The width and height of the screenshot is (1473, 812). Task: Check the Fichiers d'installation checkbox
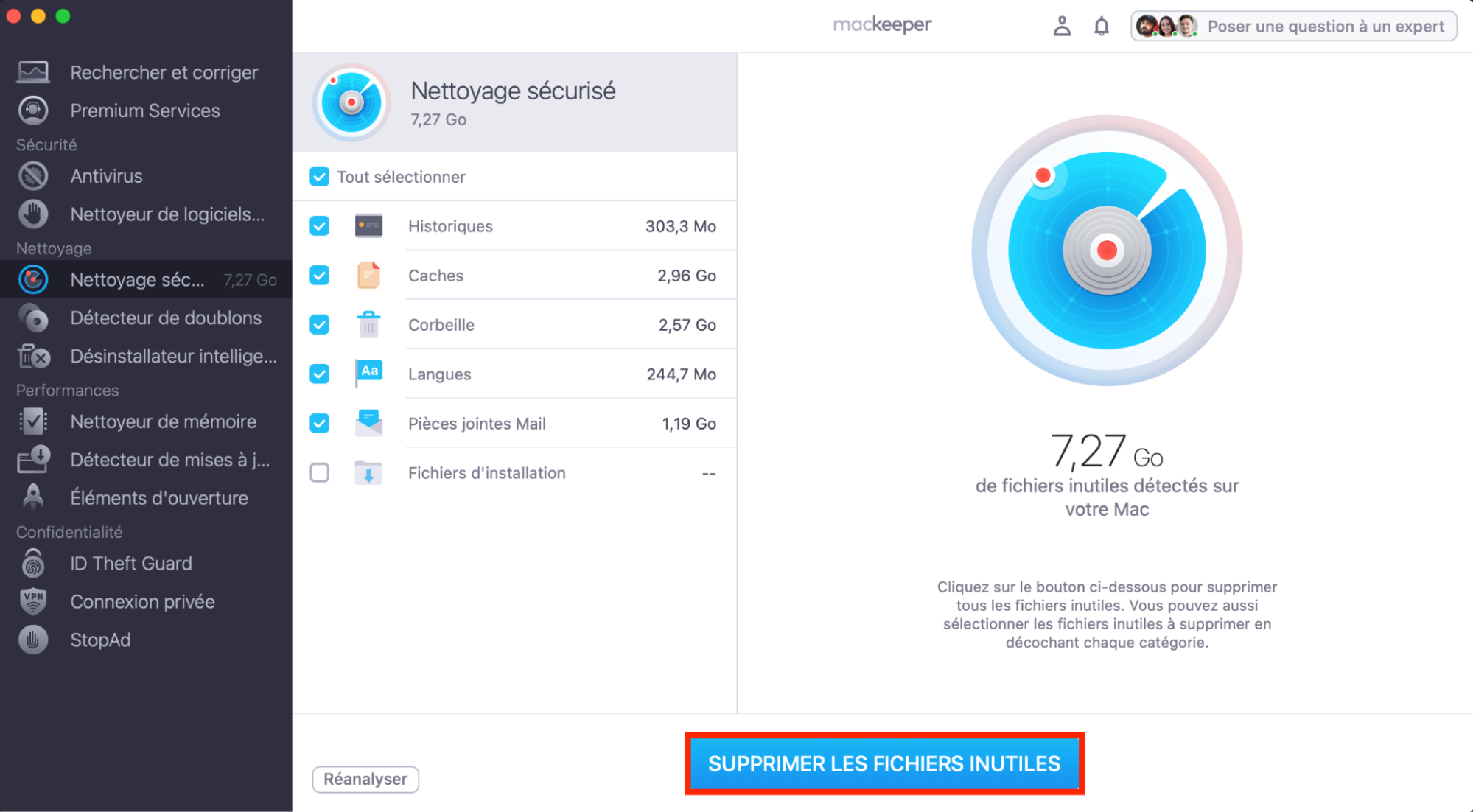319,472
